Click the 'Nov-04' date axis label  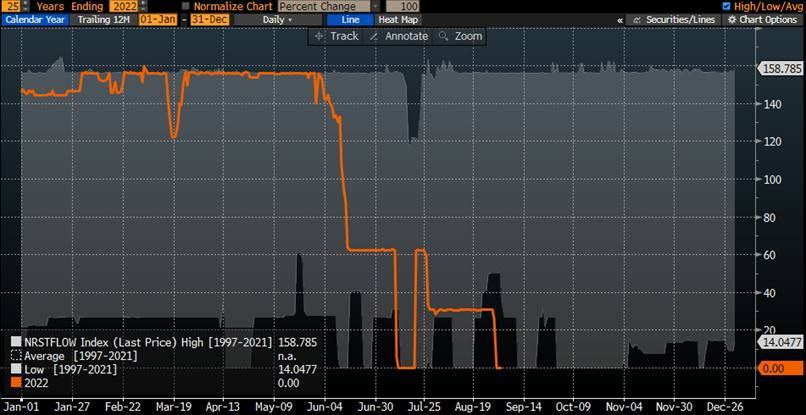coord(623,406)
